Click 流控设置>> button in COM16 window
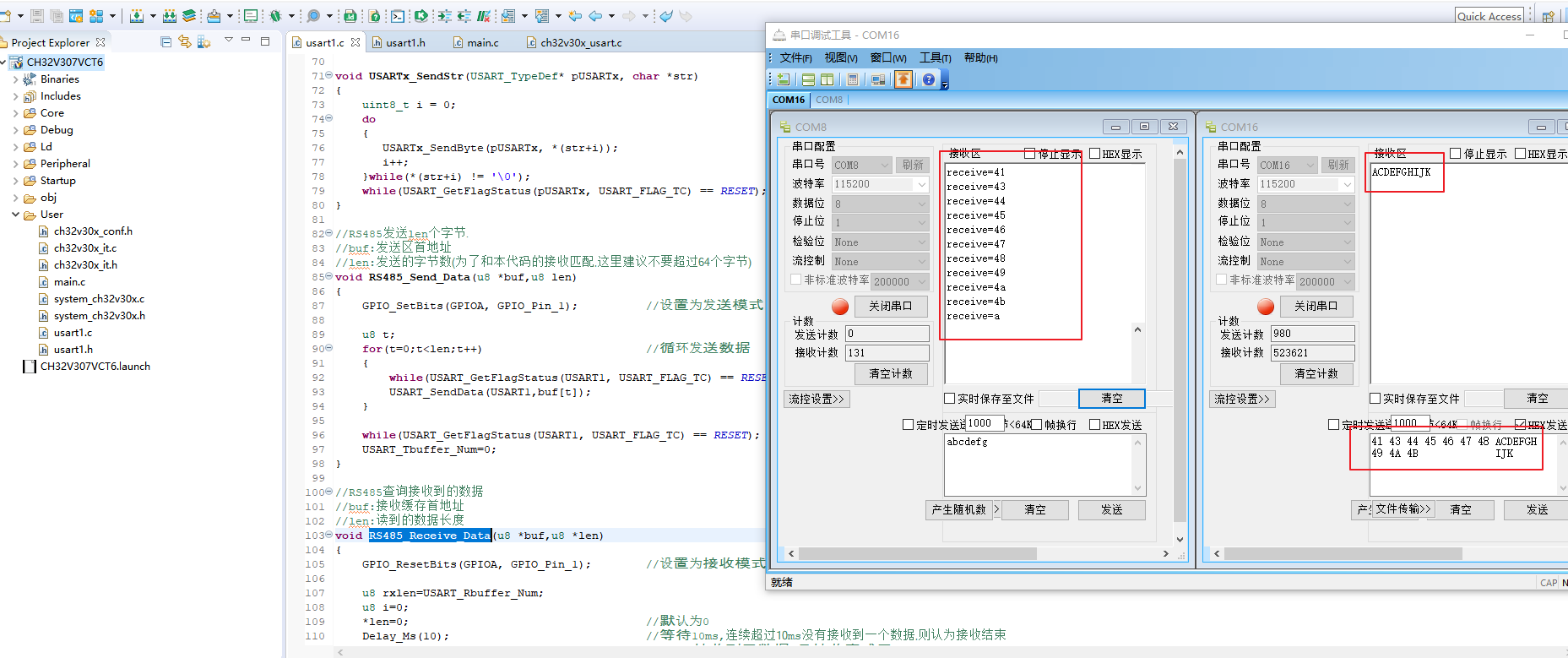Image resolution: width=1568 pixels, height=658 pixels. click(x=1242, y=399)
